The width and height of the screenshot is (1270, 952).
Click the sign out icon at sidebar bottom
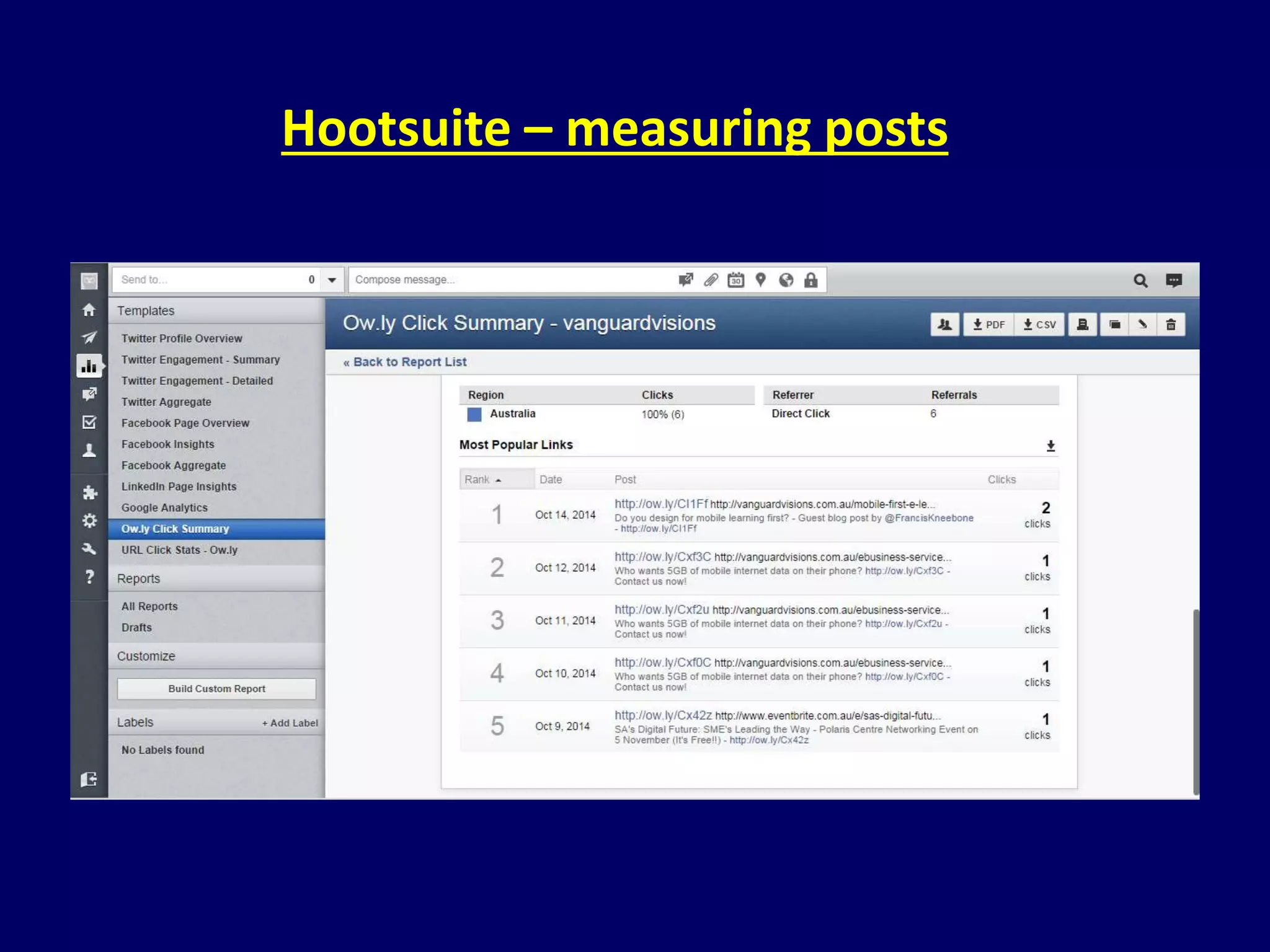click(x=89, y=779)
